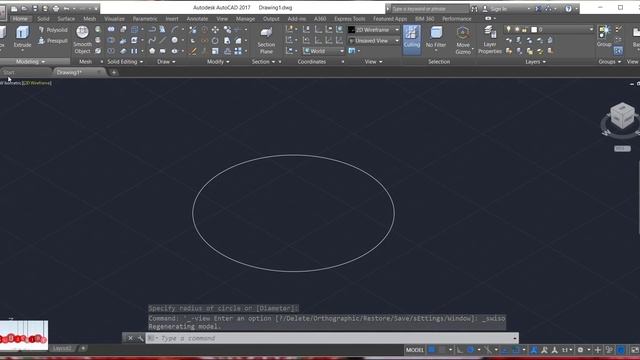Screen dimensions: 640x360
Task: Toggle ortho mode in status bar
Action: tap(460, 350)
